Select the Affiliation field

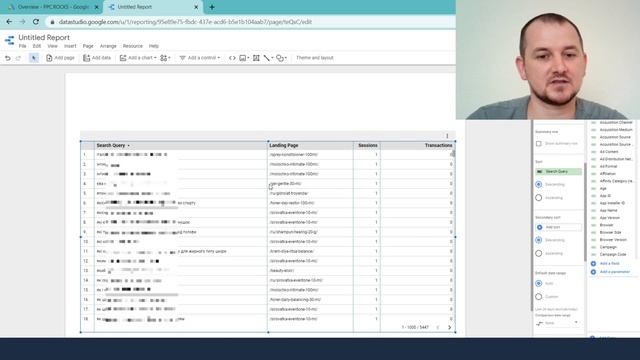click(x=608, y=174)
